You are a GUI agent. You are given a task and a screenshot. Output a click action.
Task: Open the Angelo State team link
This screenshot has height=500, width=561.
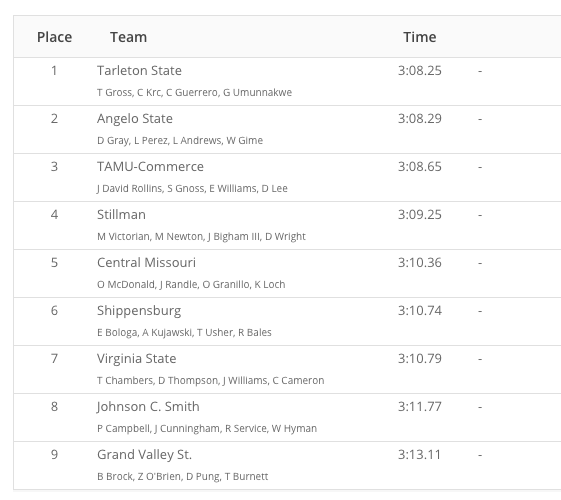tap(135, 118)
